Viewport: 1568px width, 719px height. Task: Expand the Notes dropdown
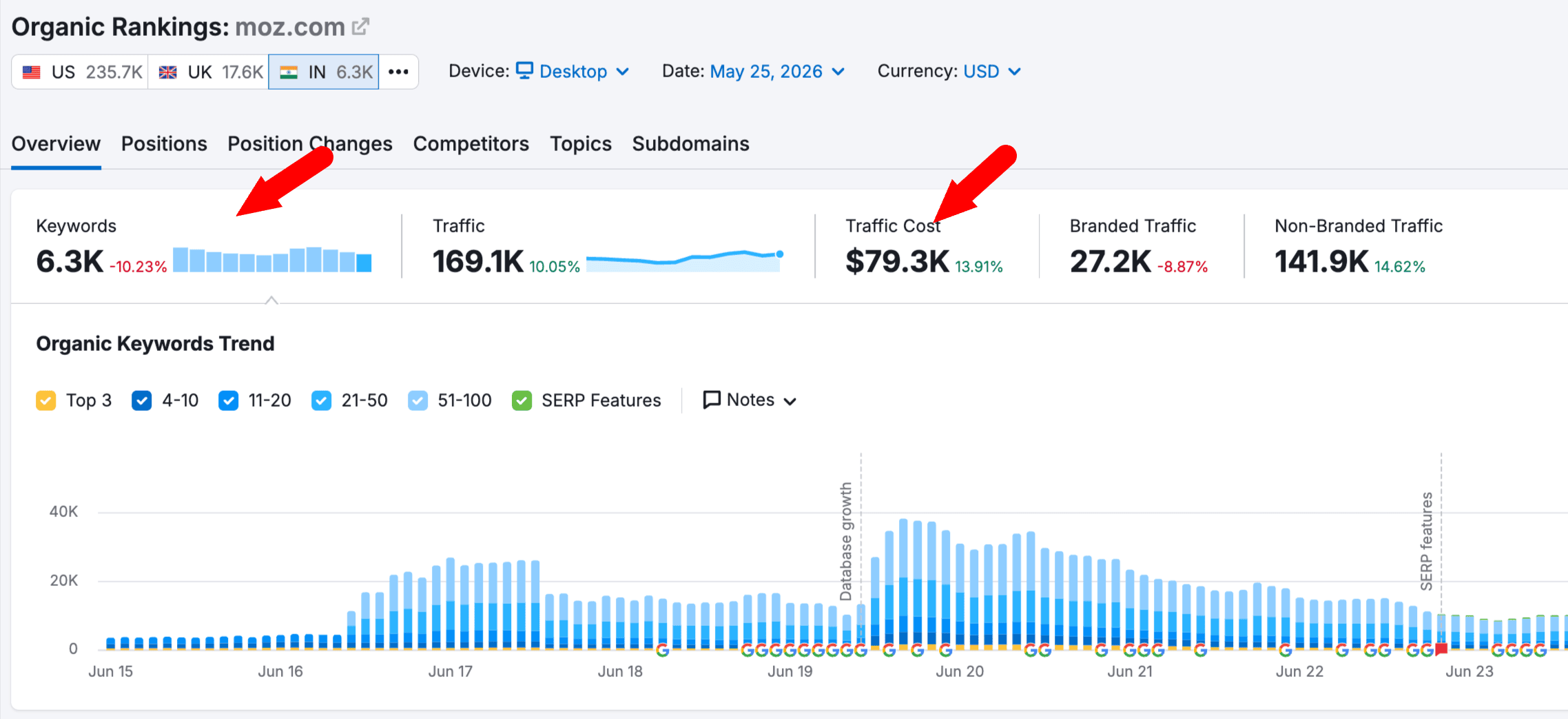point(750,400)
